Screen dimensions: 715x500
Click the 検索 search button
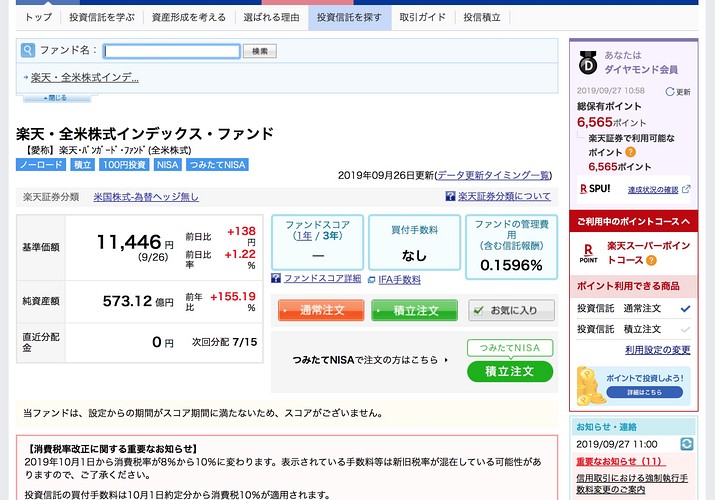point(260,51)
